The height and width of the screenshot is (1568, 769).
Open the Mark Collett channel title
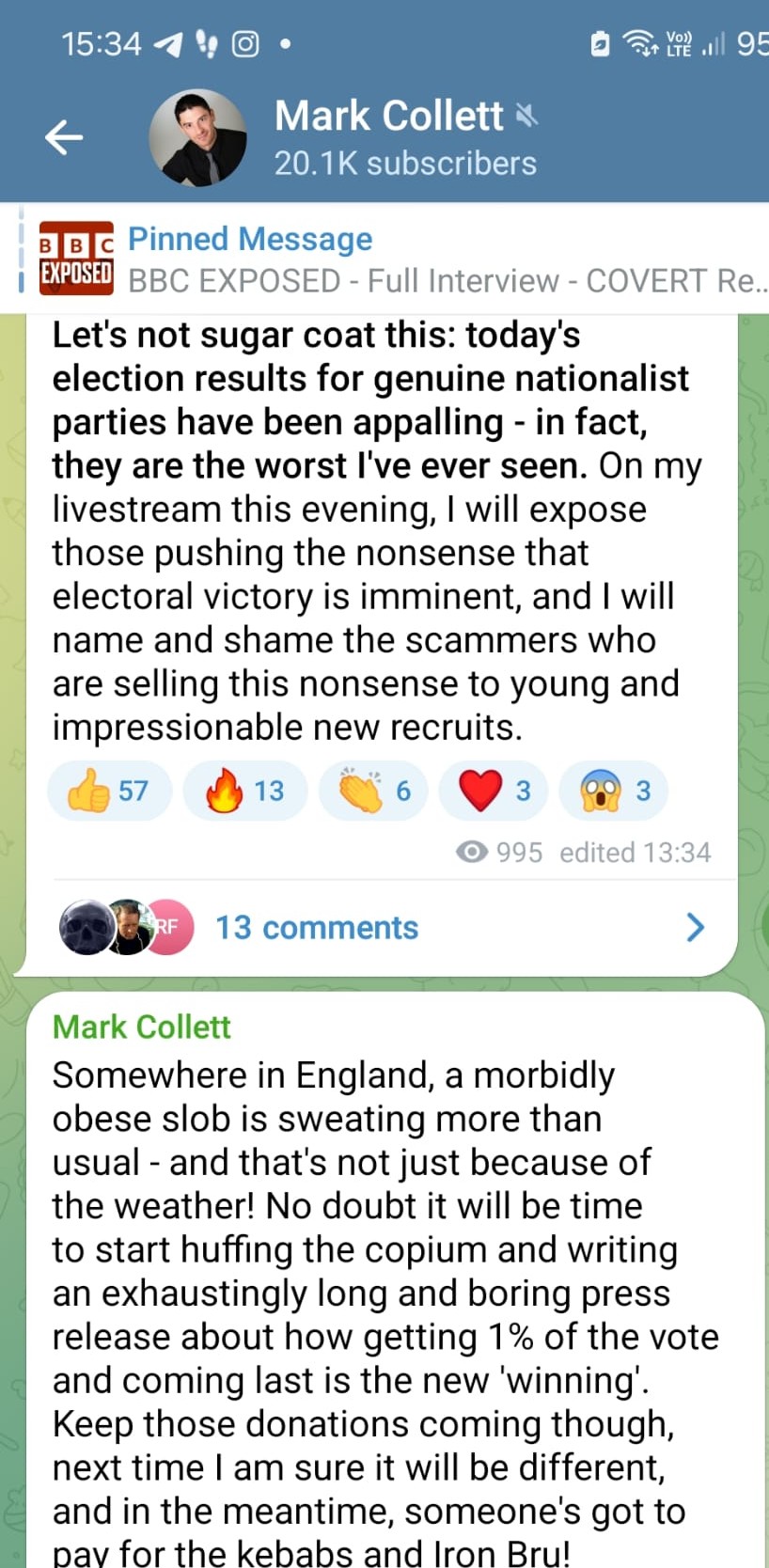[x=389, y=116]
